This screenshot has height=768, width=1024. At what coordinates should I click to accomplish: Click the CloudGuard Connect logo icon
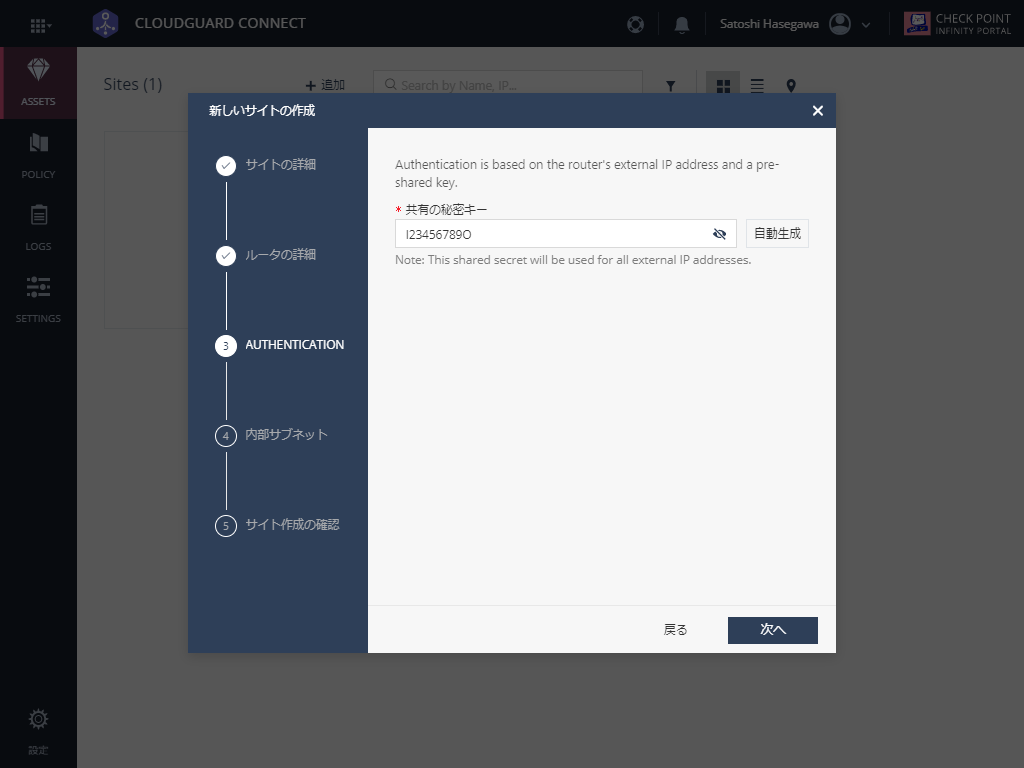(x=105, y=24)
